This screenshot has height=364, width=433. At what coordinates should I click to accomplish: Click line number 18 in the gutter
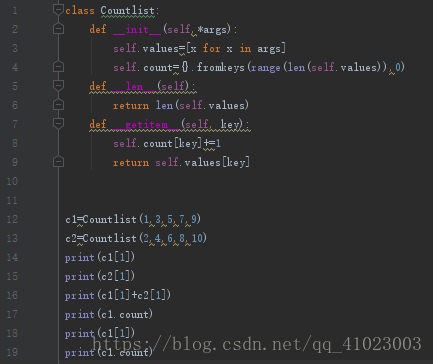(x=12, y=333)
